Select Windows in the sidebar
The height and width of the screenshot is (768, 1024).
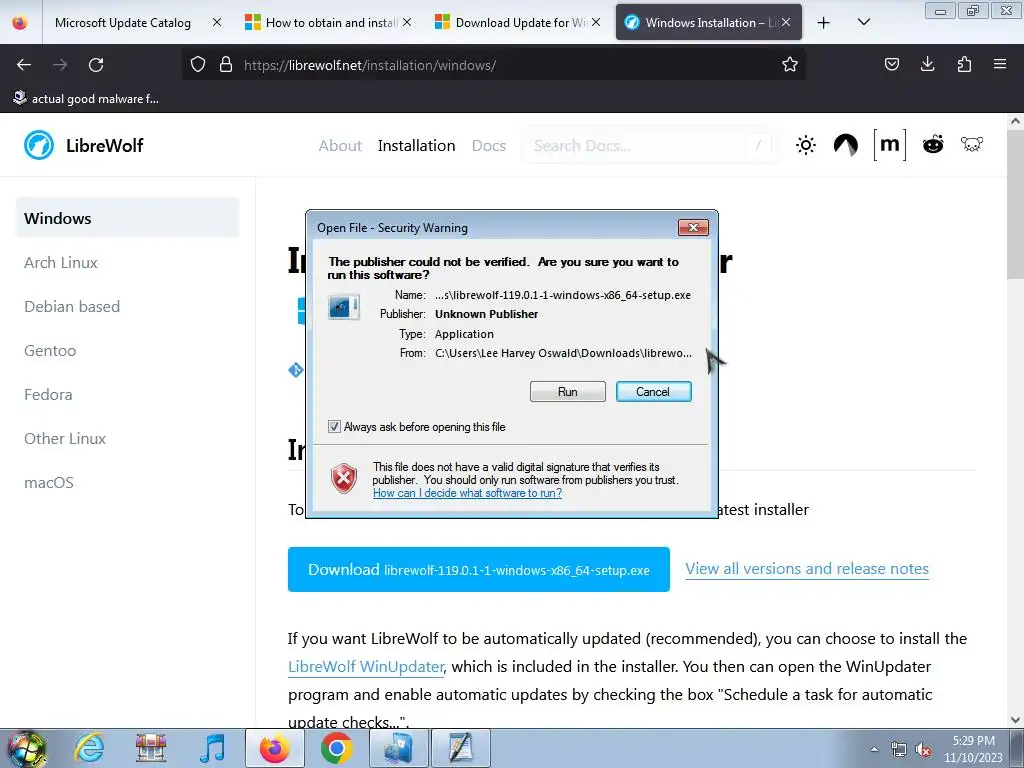point(127,218)
